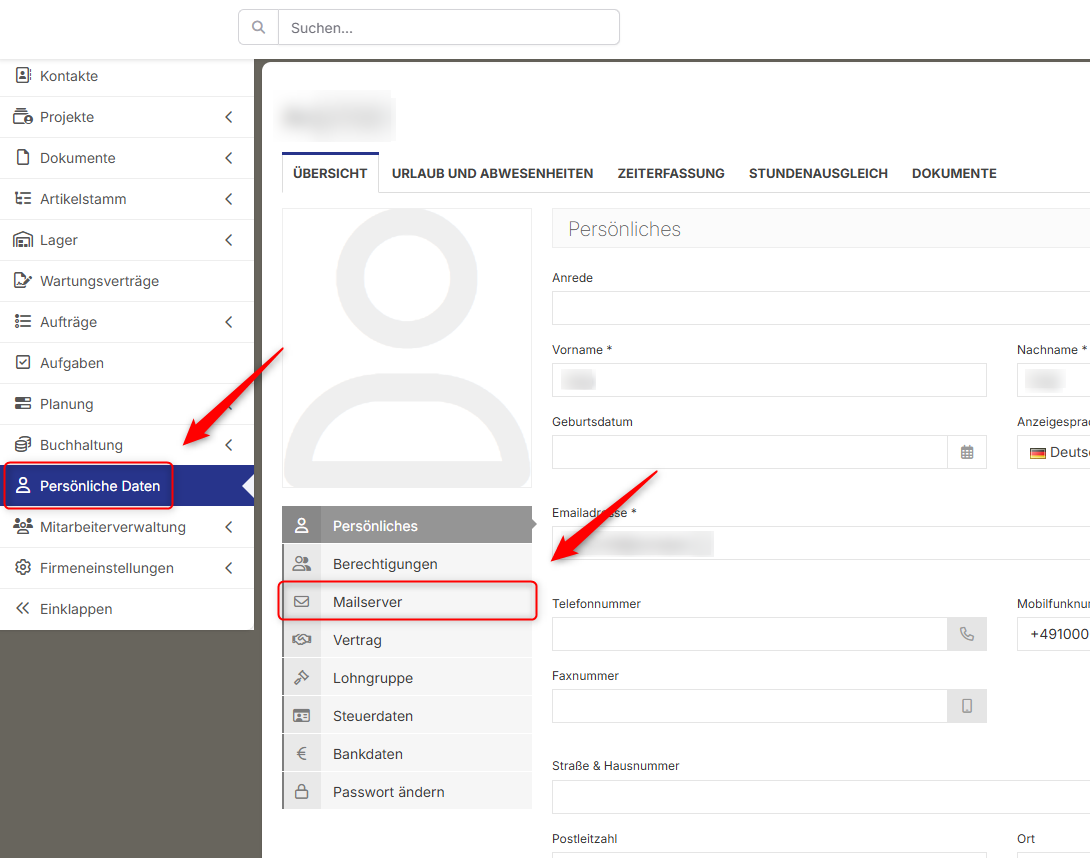Open Steuerdaten in the profile menu
This screenshot has height=858, width=1090.
pyautogui.click(x=373, y=716)
